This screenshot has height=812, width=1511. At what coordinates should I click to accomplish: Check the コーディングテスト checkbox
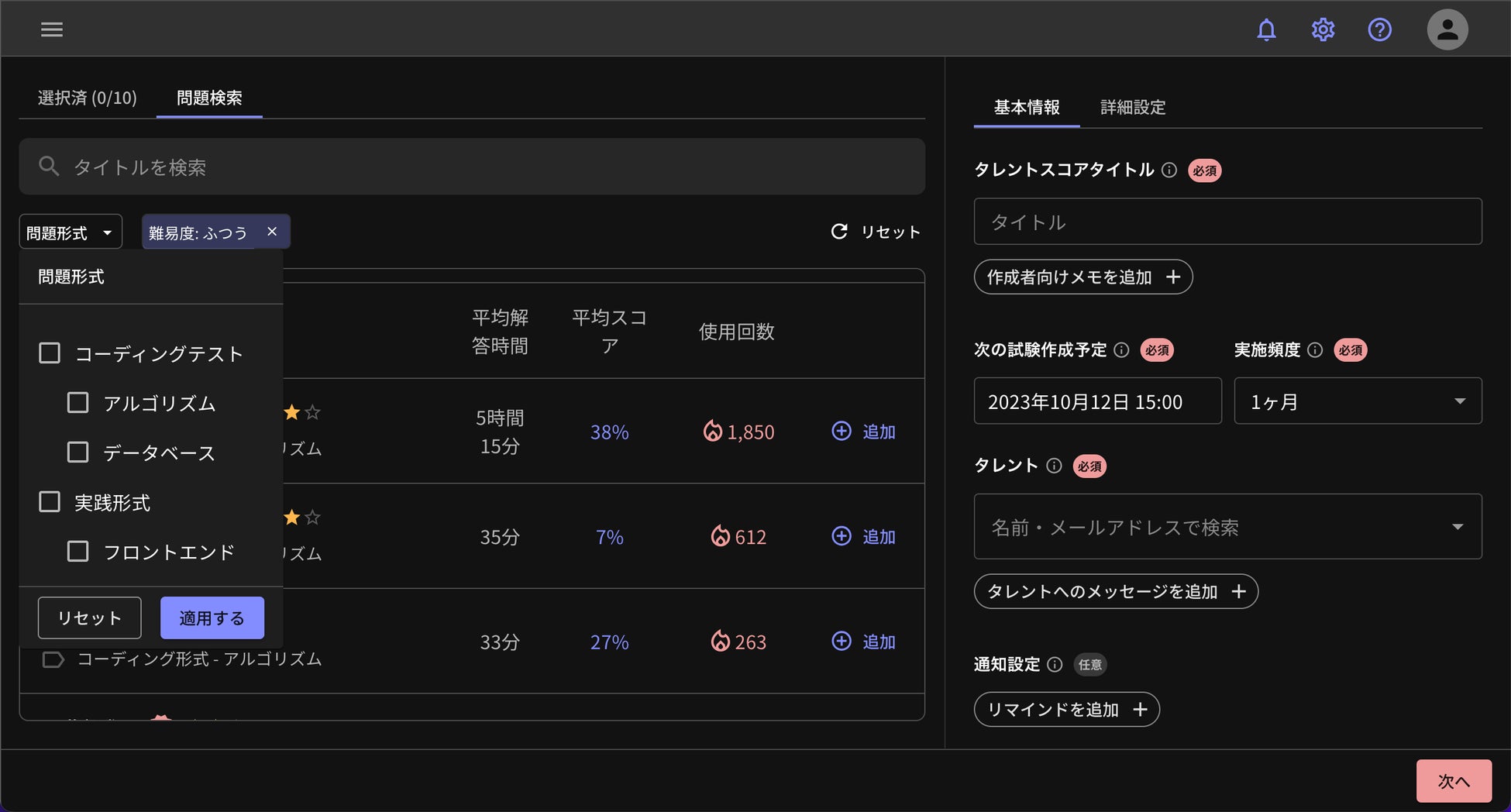pyautogui.click(x=50, y=353)
